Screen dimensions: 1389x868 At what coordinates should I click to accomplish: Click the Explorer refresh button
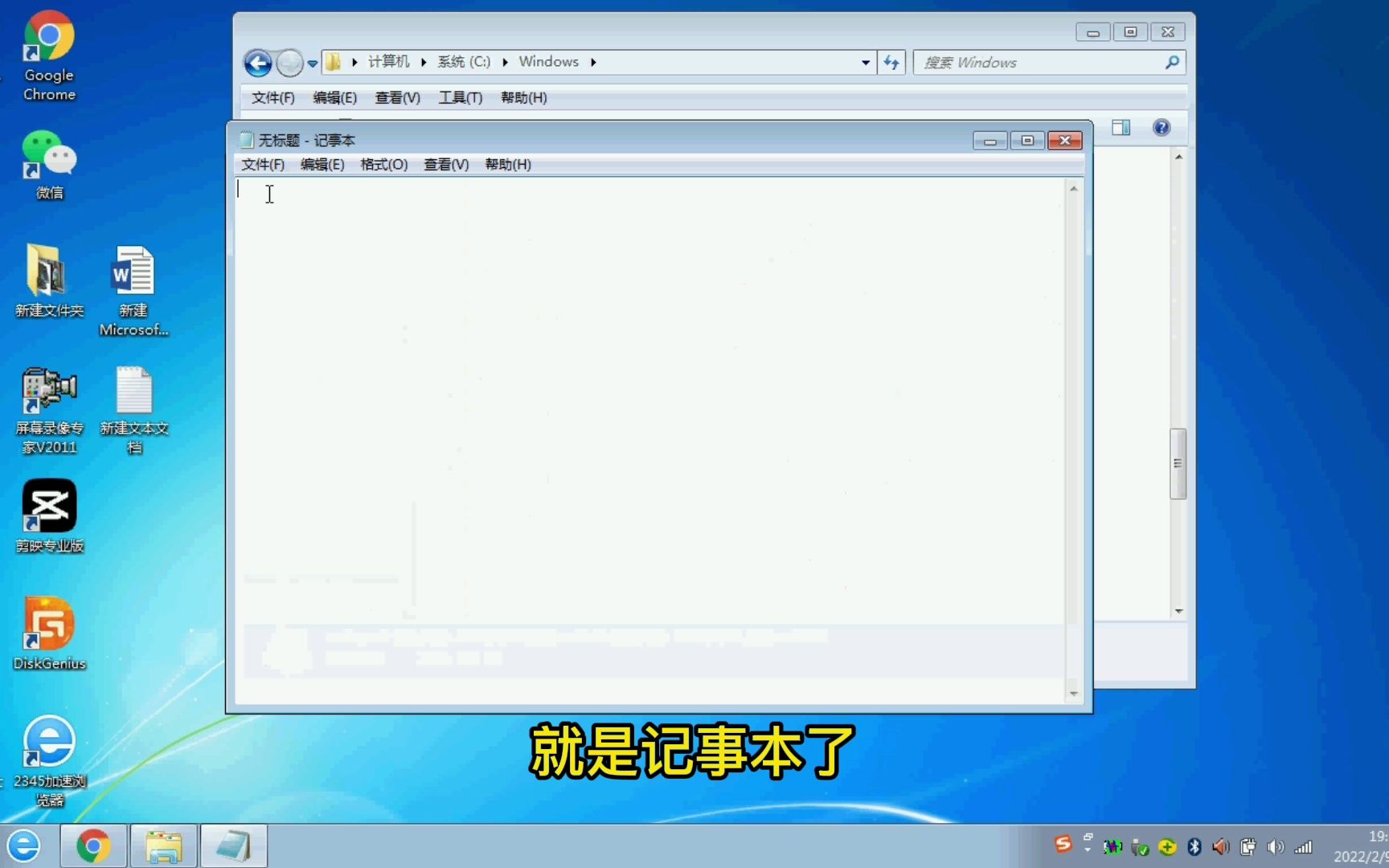(891, 62)
